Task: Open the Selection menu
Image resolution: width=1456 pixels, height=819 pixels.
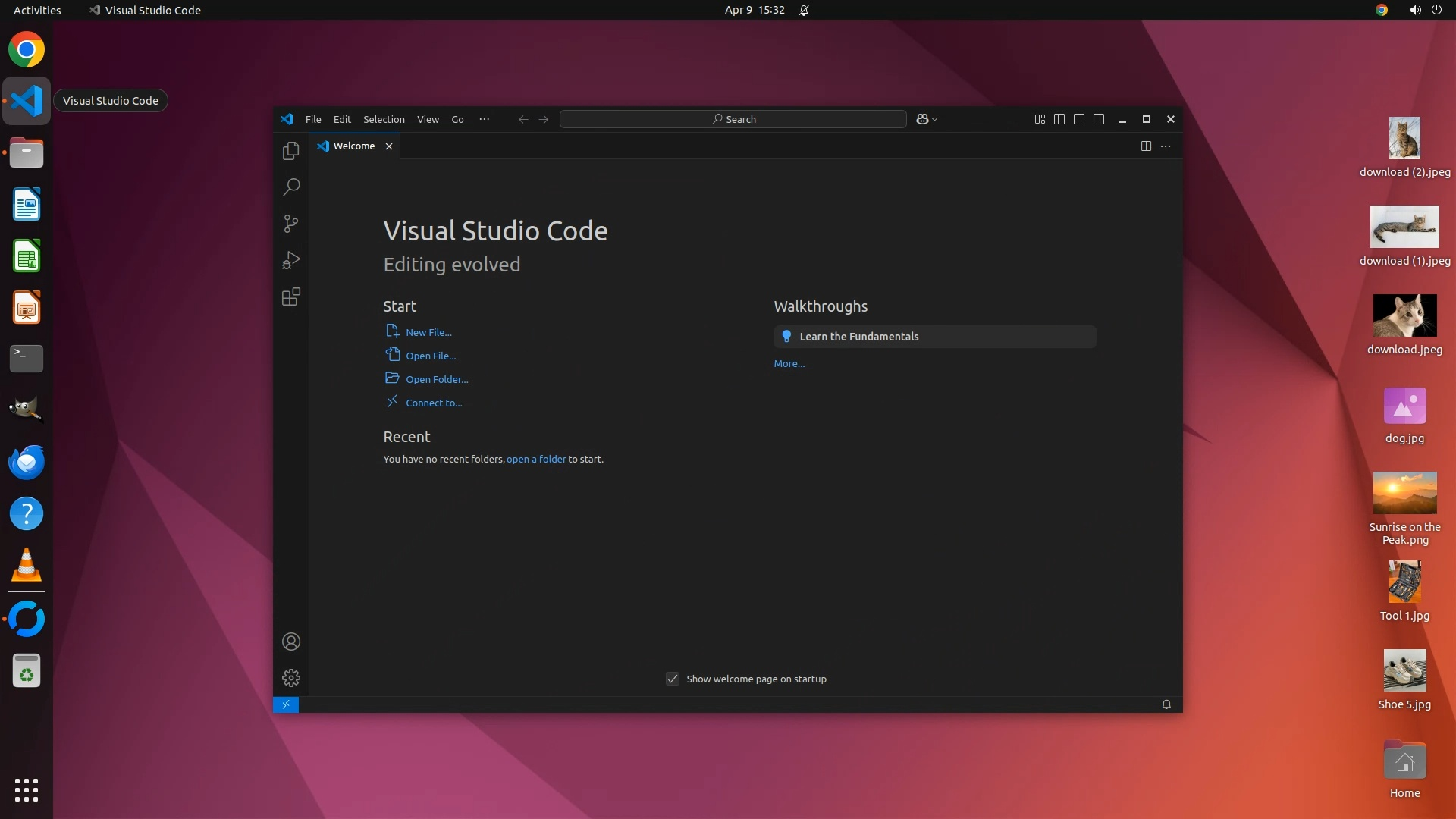Action: [384, 119]
